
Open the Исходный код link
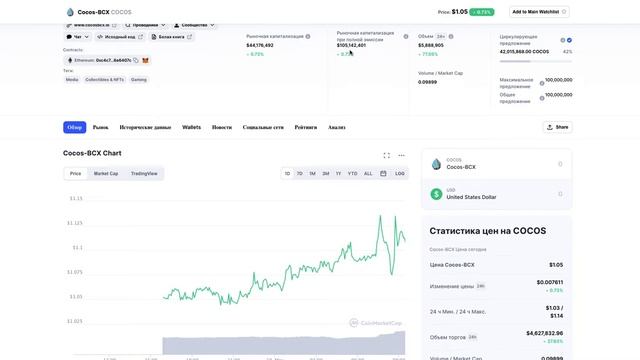click(119, 37)
